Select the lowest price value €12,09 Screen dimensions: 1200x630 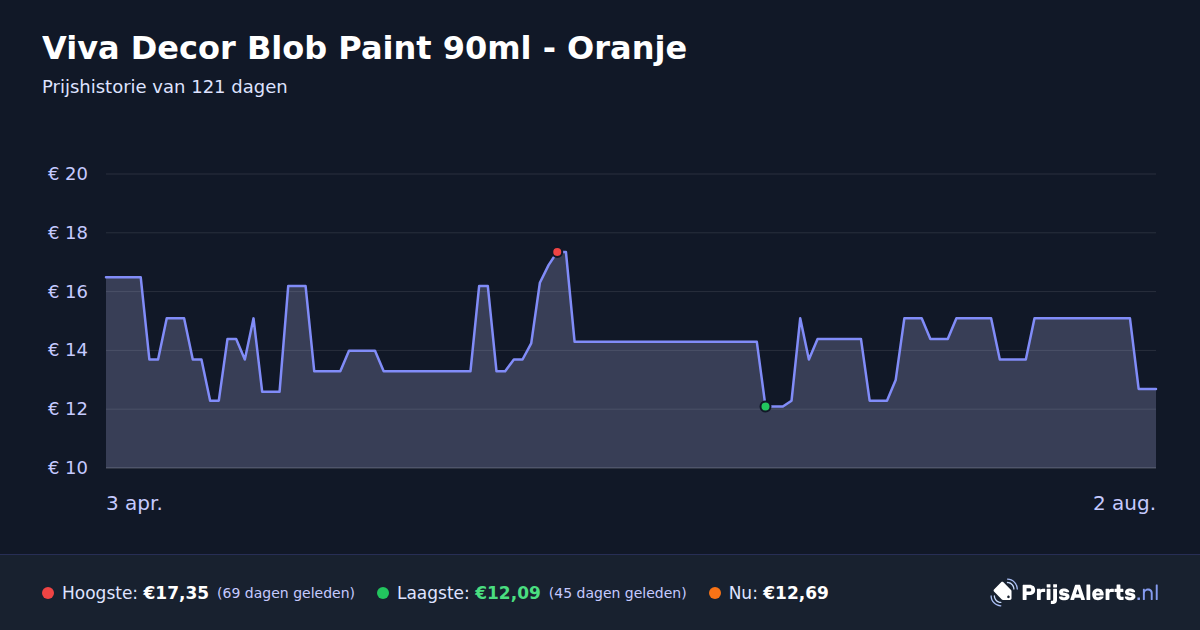(x=507, y=593)
